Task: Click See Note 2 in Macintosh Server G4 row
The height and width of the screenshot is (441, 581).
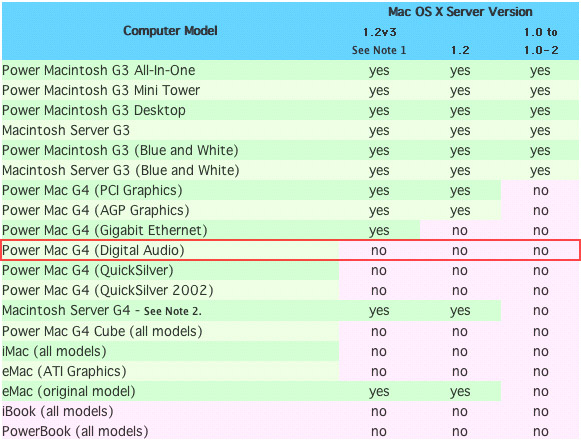Action: pyautogui.click(x=173, y=311)
